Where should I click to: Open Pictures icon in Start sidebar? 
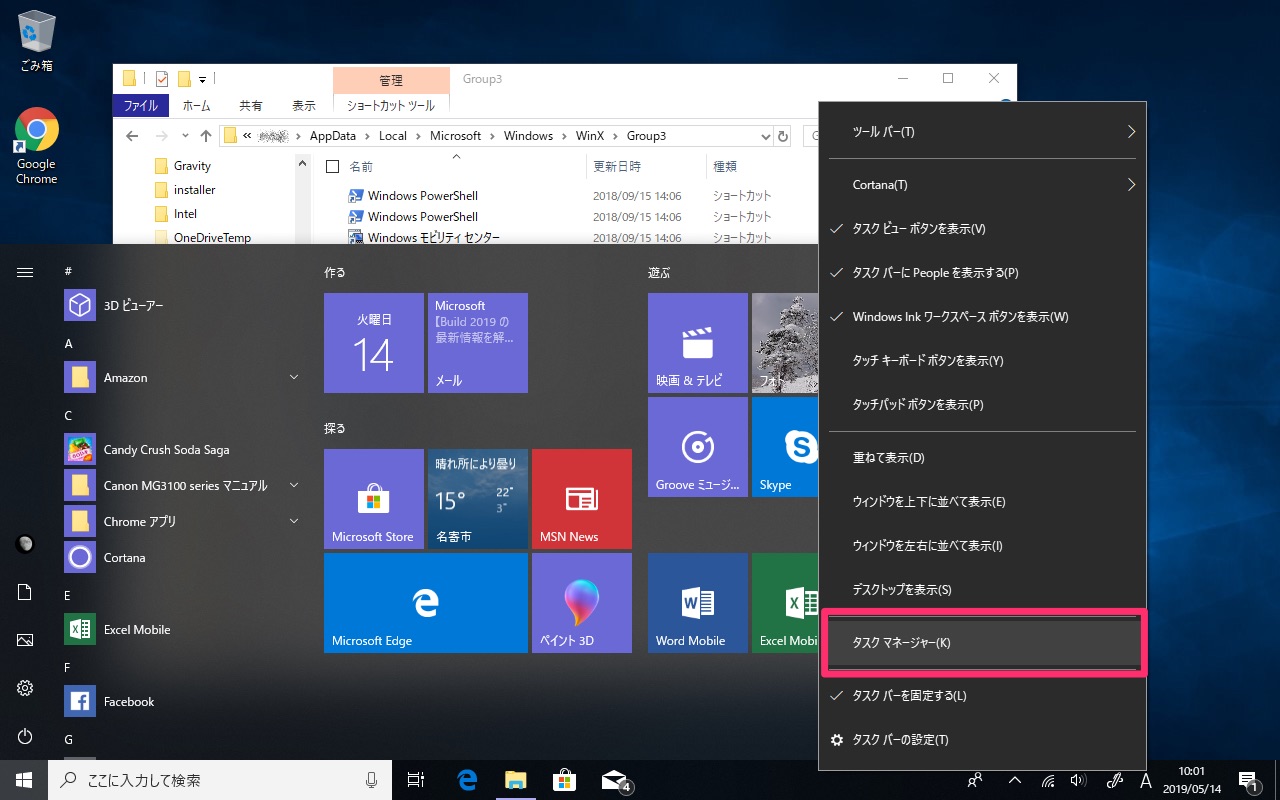(x=25, y=640)
